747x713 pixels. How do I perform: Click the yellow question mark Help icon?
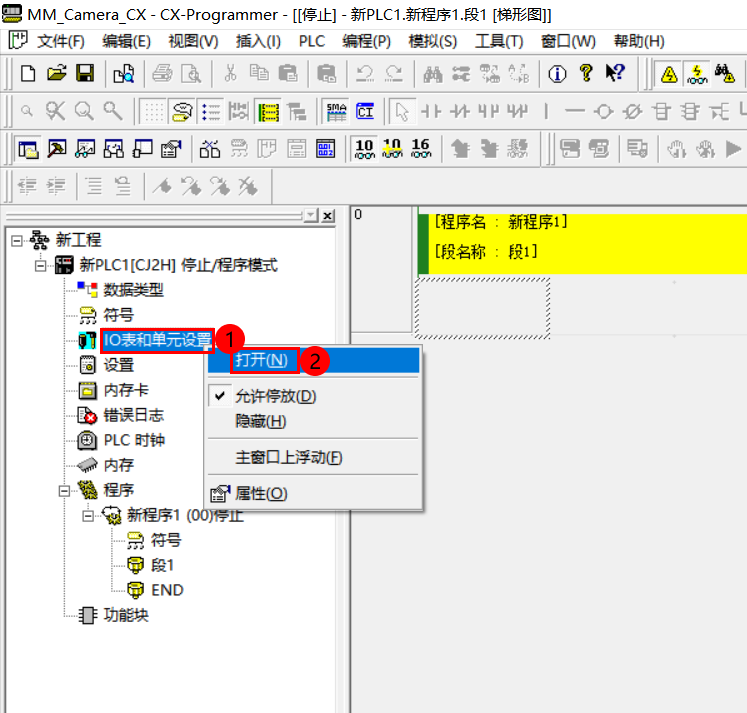[586, 73]
